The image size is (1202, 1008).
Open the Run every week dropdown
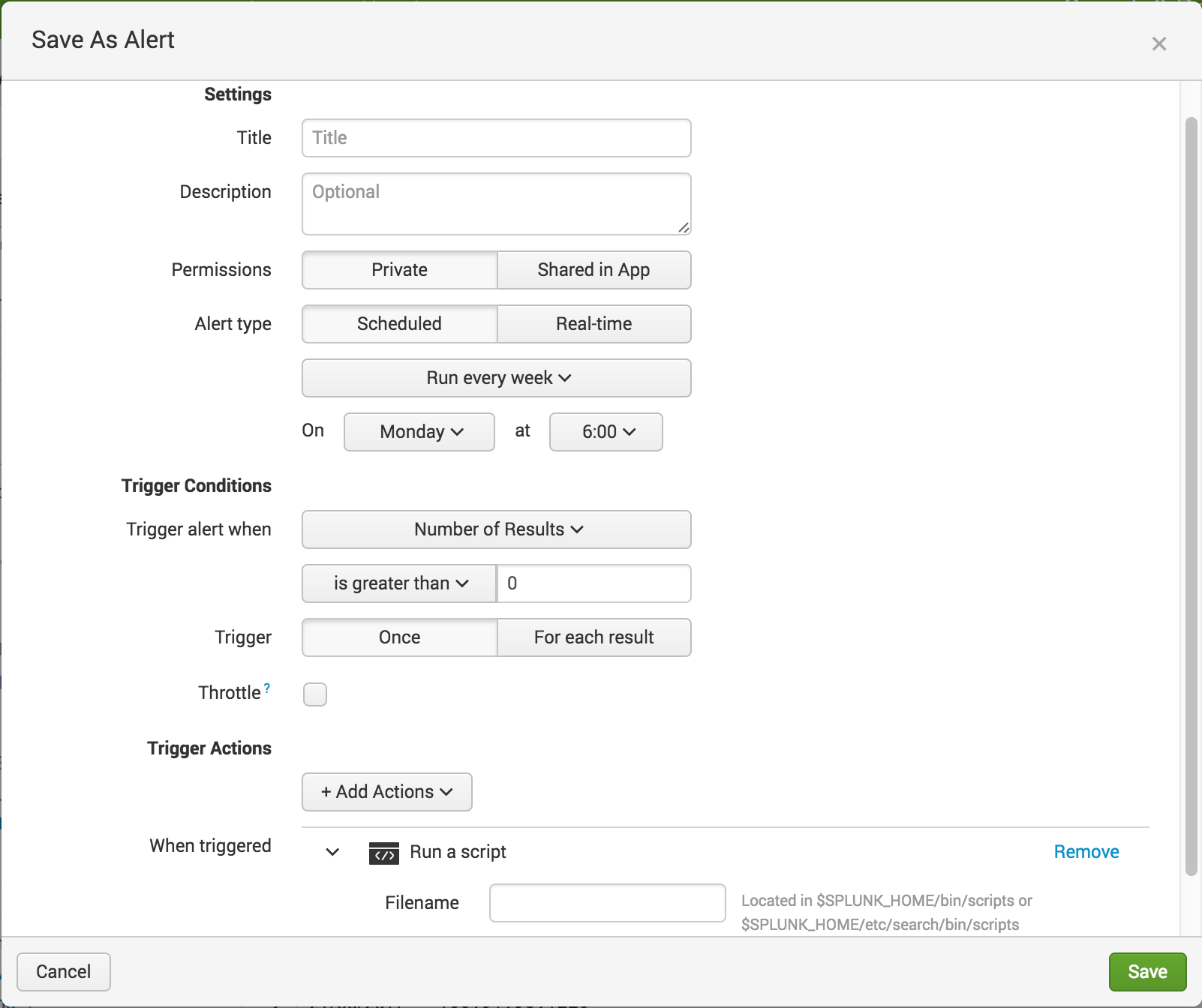pos(496,378)
